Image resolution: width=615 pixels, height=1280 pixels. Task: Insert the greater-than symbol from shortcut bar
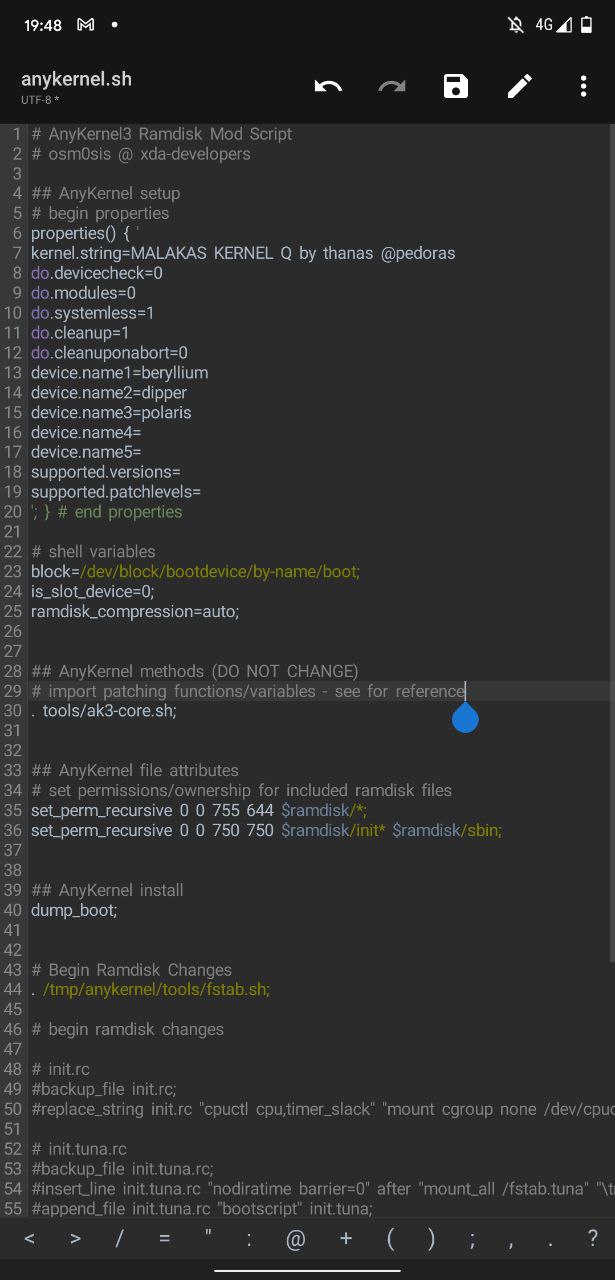click(x=75, y=1239)
